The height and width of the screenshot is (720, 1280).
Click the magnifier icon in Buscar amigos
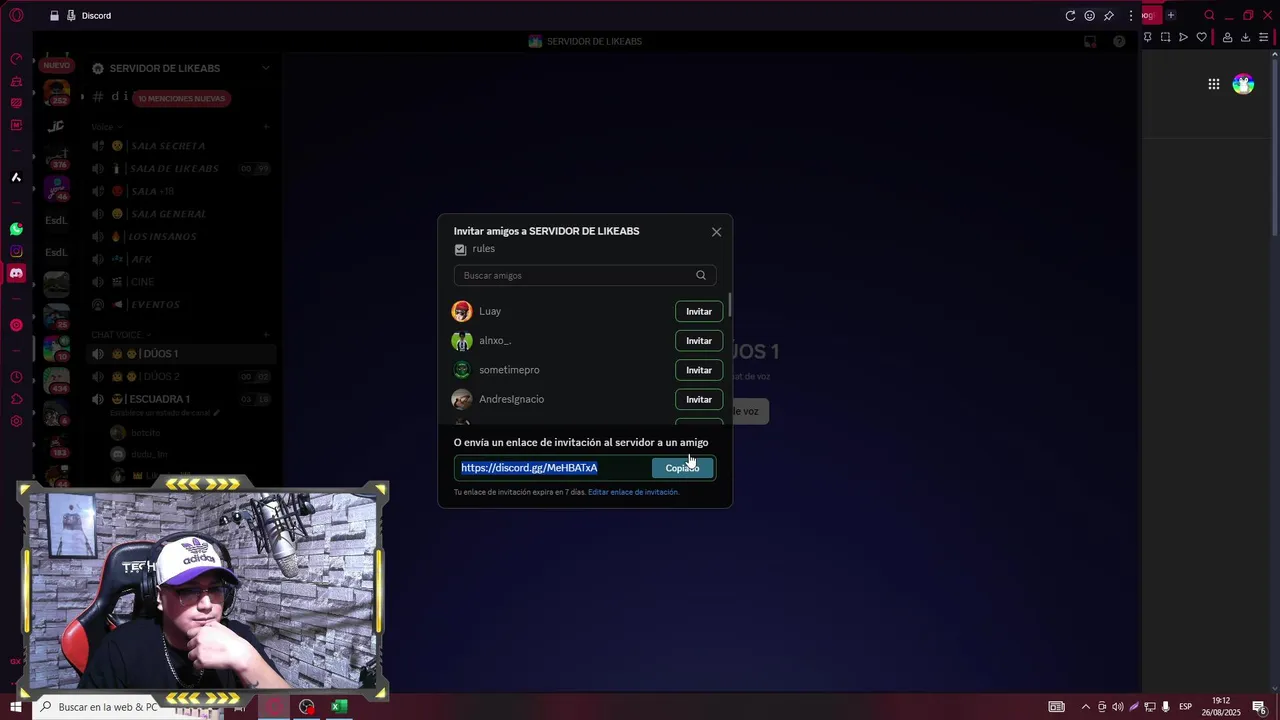tap(701, 275)
